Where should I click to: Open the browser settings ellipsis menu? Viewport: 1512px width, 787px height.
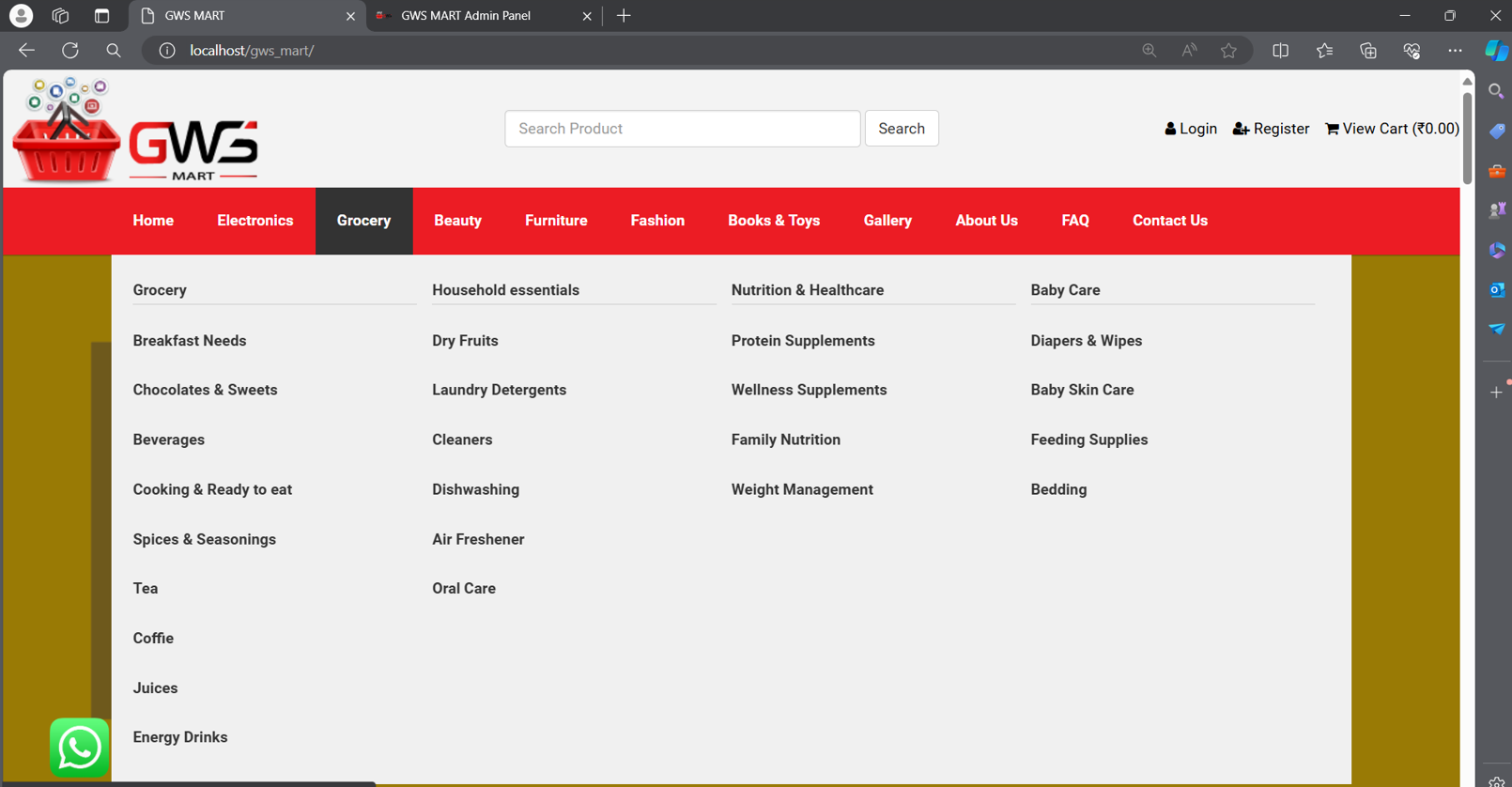tap(1455, 51)
